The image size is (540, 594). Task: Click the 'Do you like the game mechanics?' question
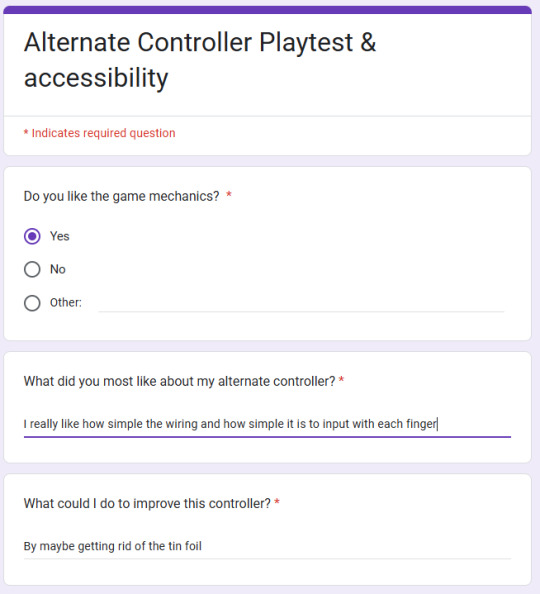click(x=121, y=196)
